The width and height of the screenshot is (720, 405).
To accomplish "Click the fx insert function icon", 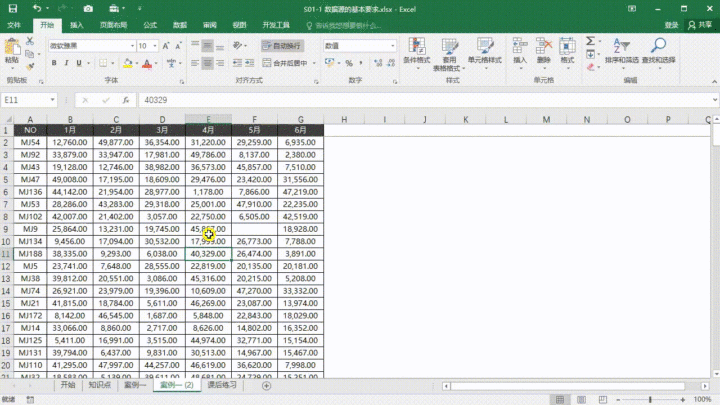I will [125, 100].
